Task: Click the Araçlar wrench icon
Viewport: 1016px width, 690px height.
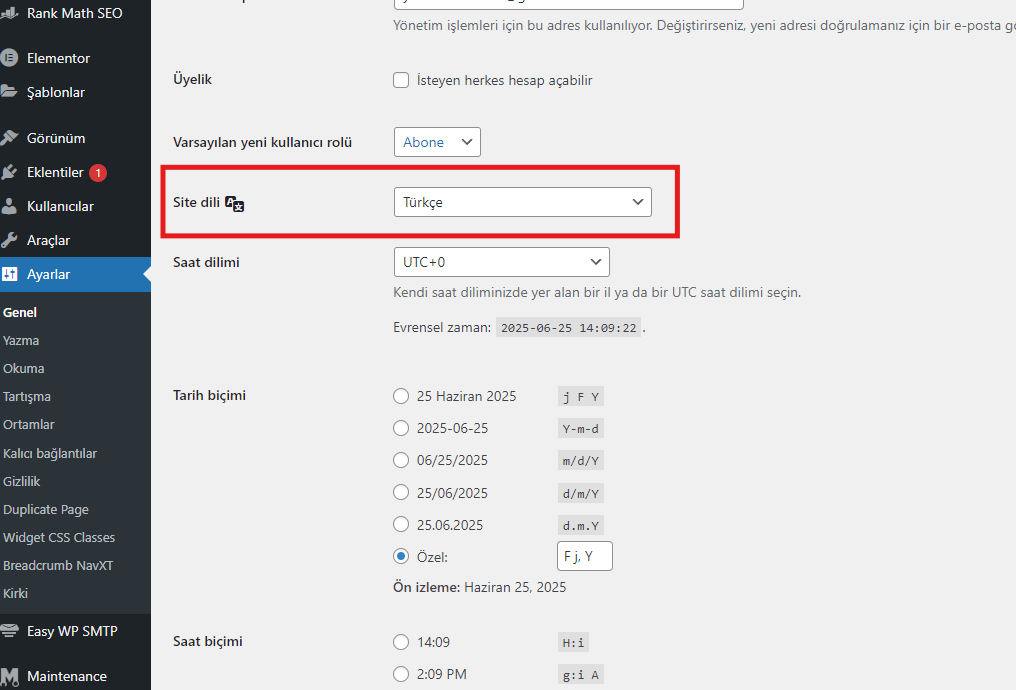Action: tap(8, 240)
